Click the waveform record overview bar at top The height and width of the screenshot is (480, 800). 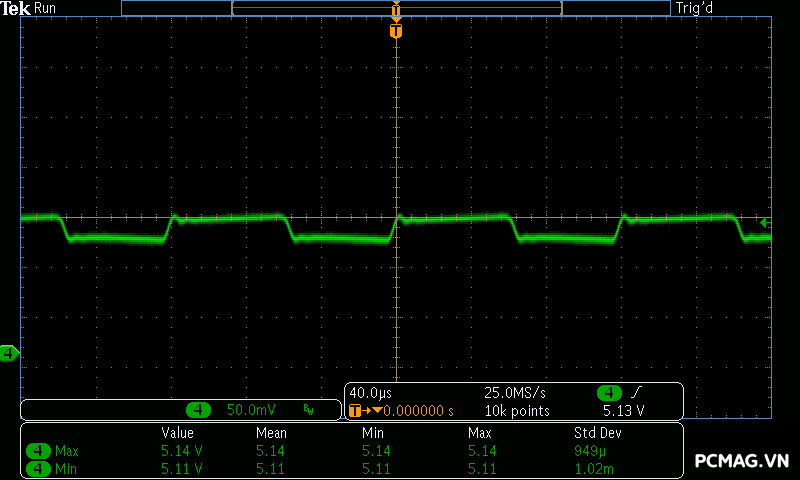tap(396, 8)
